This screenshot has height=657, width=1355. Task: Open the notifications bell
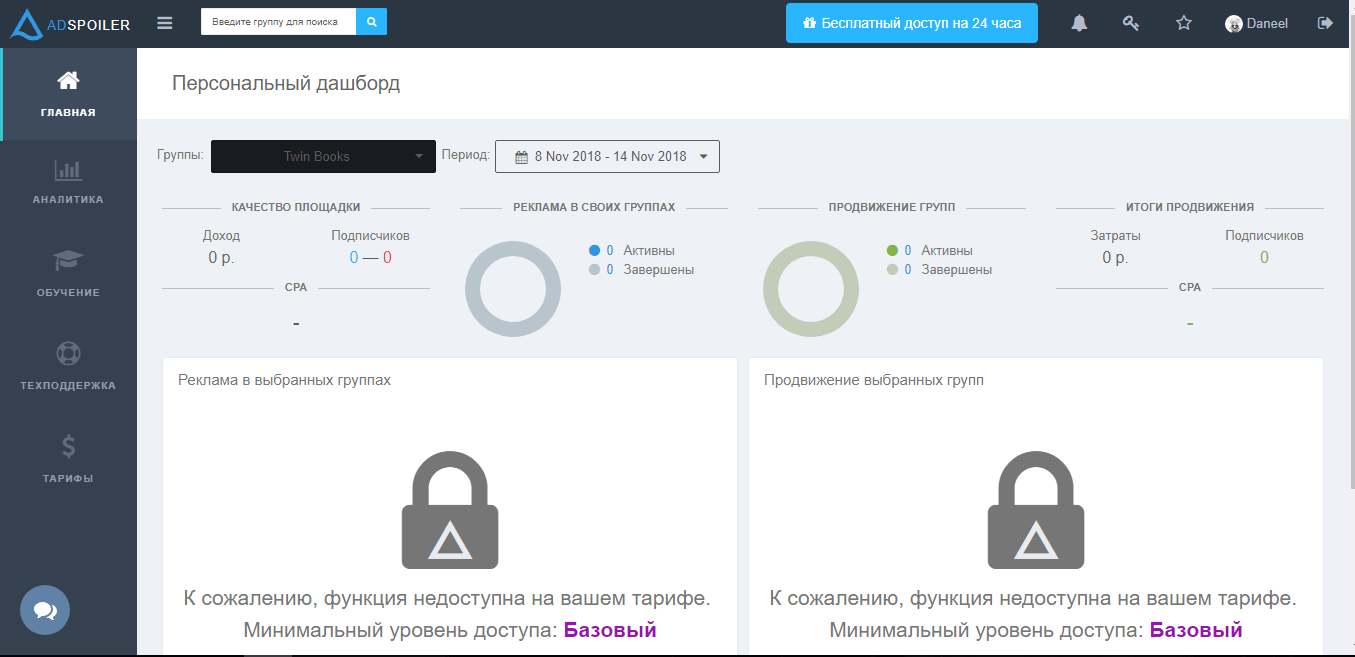click(1079, 23)
